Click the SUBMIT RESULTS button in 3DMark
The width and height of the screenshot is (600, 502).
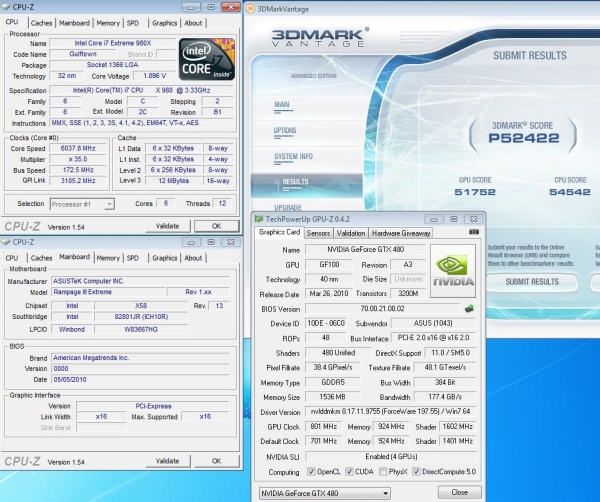[x=532, y=282]
